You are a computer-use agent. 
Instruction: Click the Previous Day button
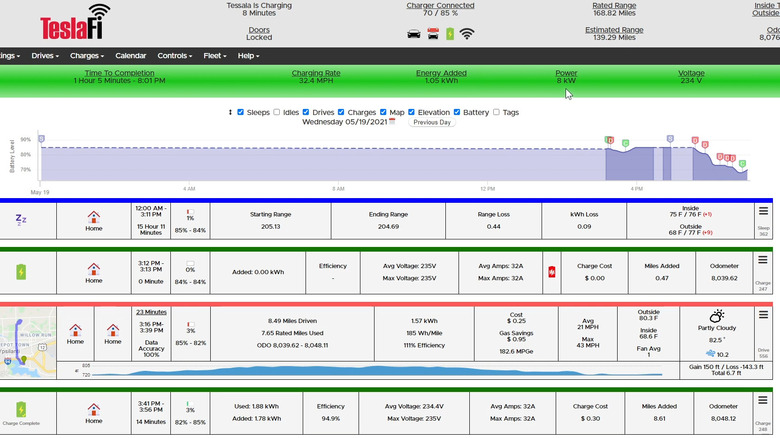432,122
